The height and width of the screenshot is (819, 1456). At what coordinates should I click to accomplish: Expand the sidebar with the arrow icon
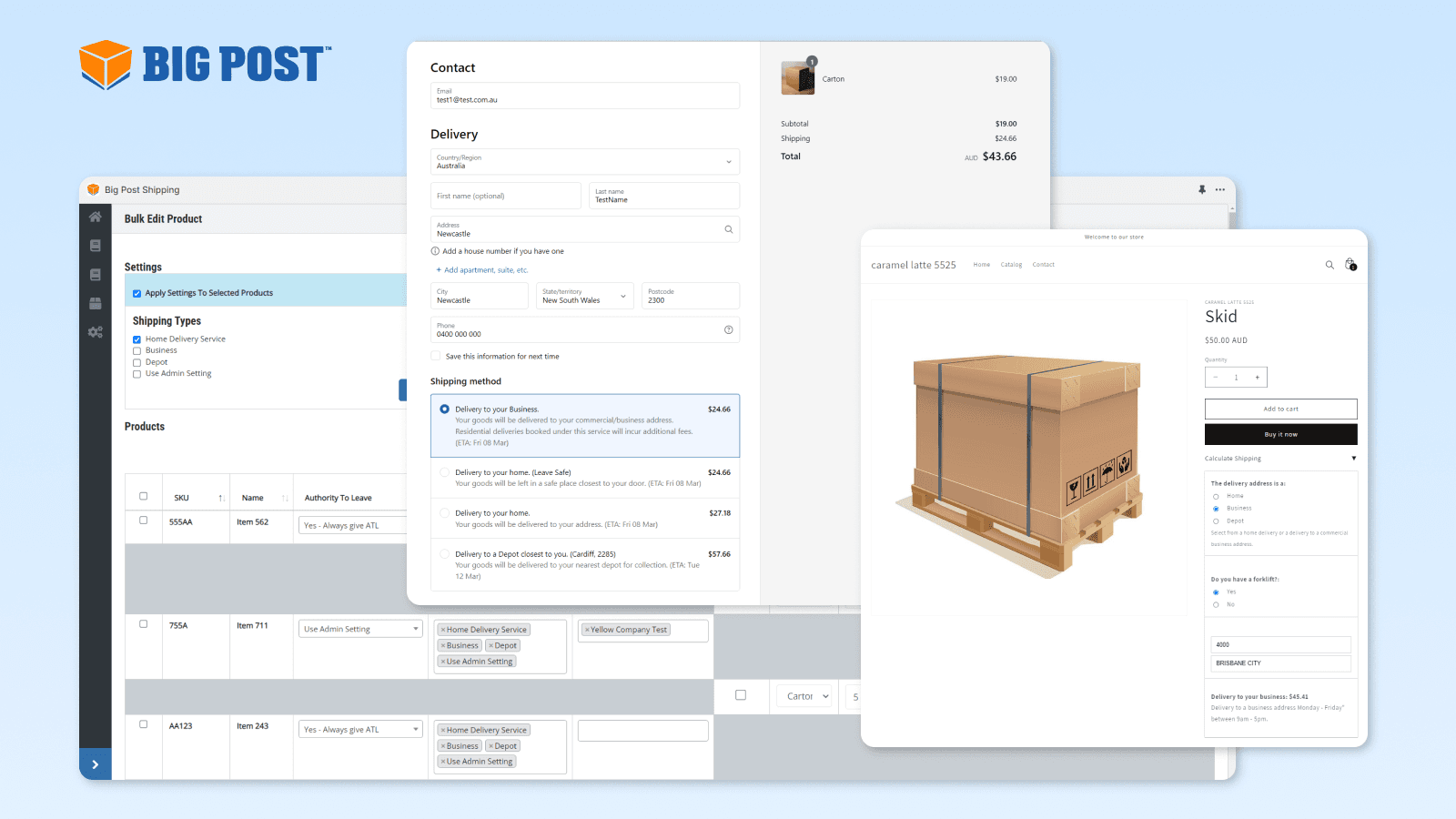click(96, 764)
